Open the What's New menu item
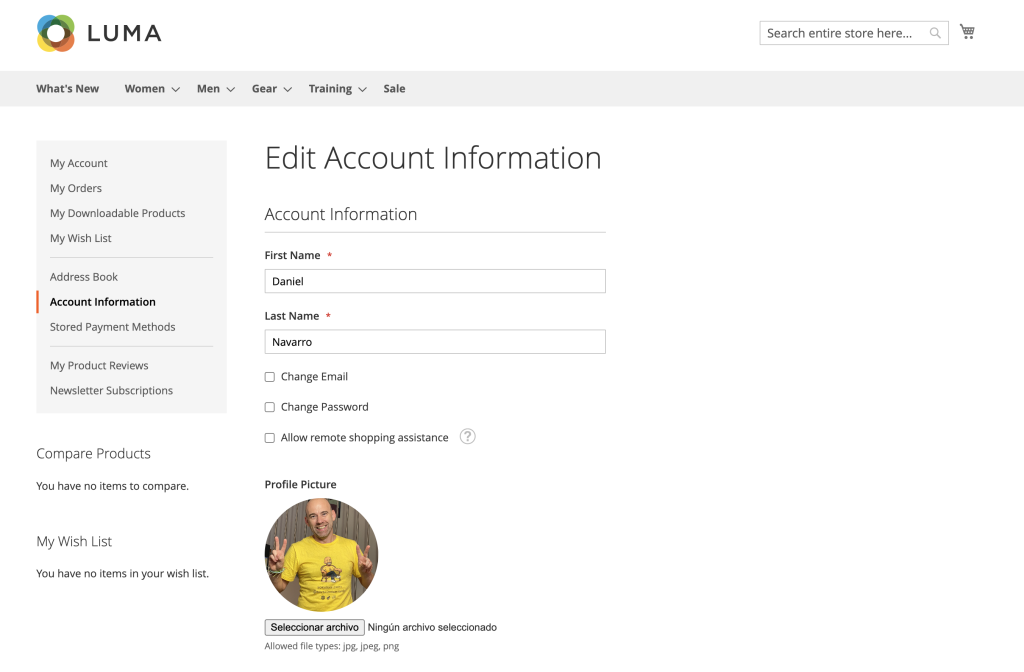 tap(67, 89)
